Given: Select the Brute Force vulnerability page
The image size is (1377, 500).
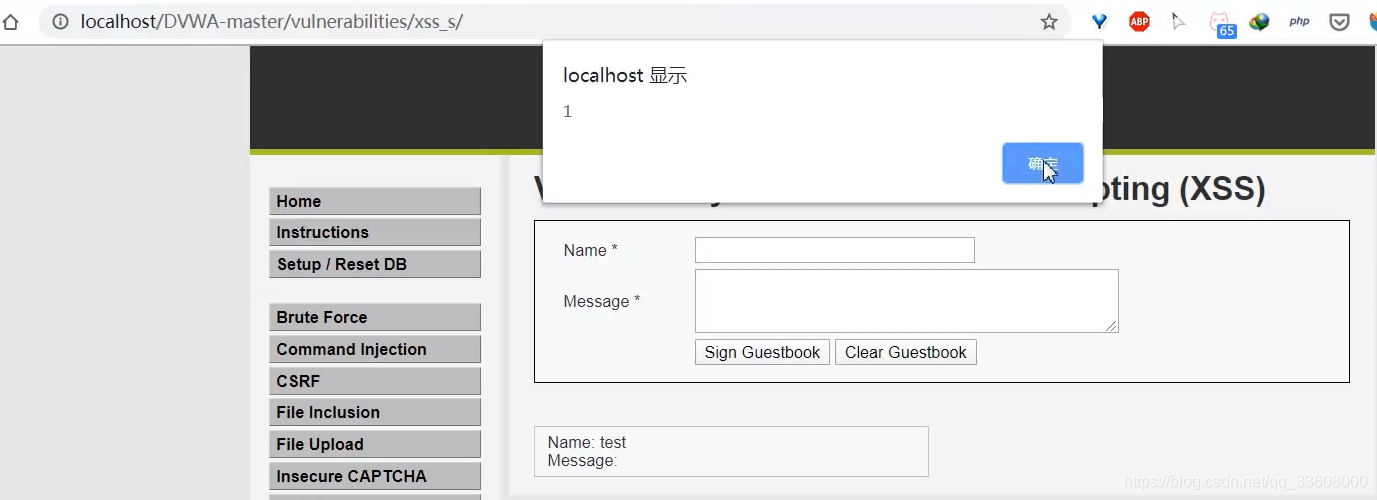Looking at the screenshot, I should tap(375, 317).
